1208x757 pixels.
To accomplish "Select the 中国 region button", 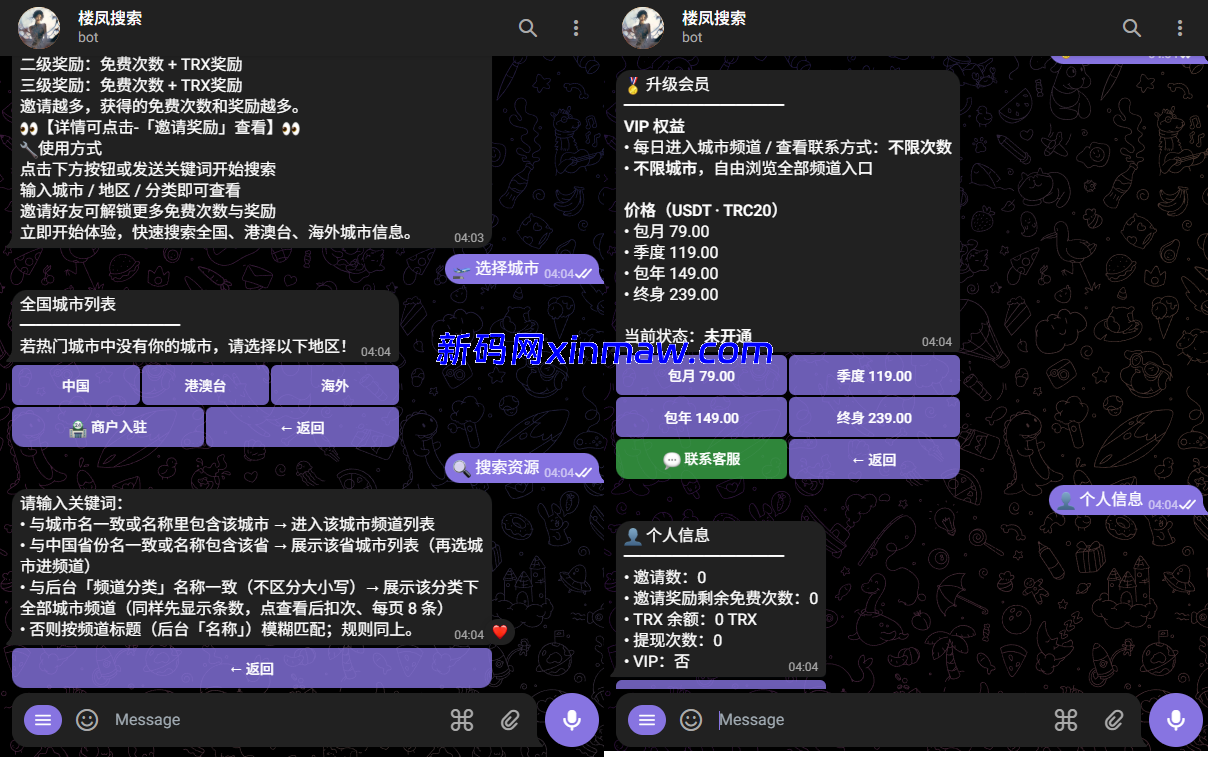I will 75,385.
